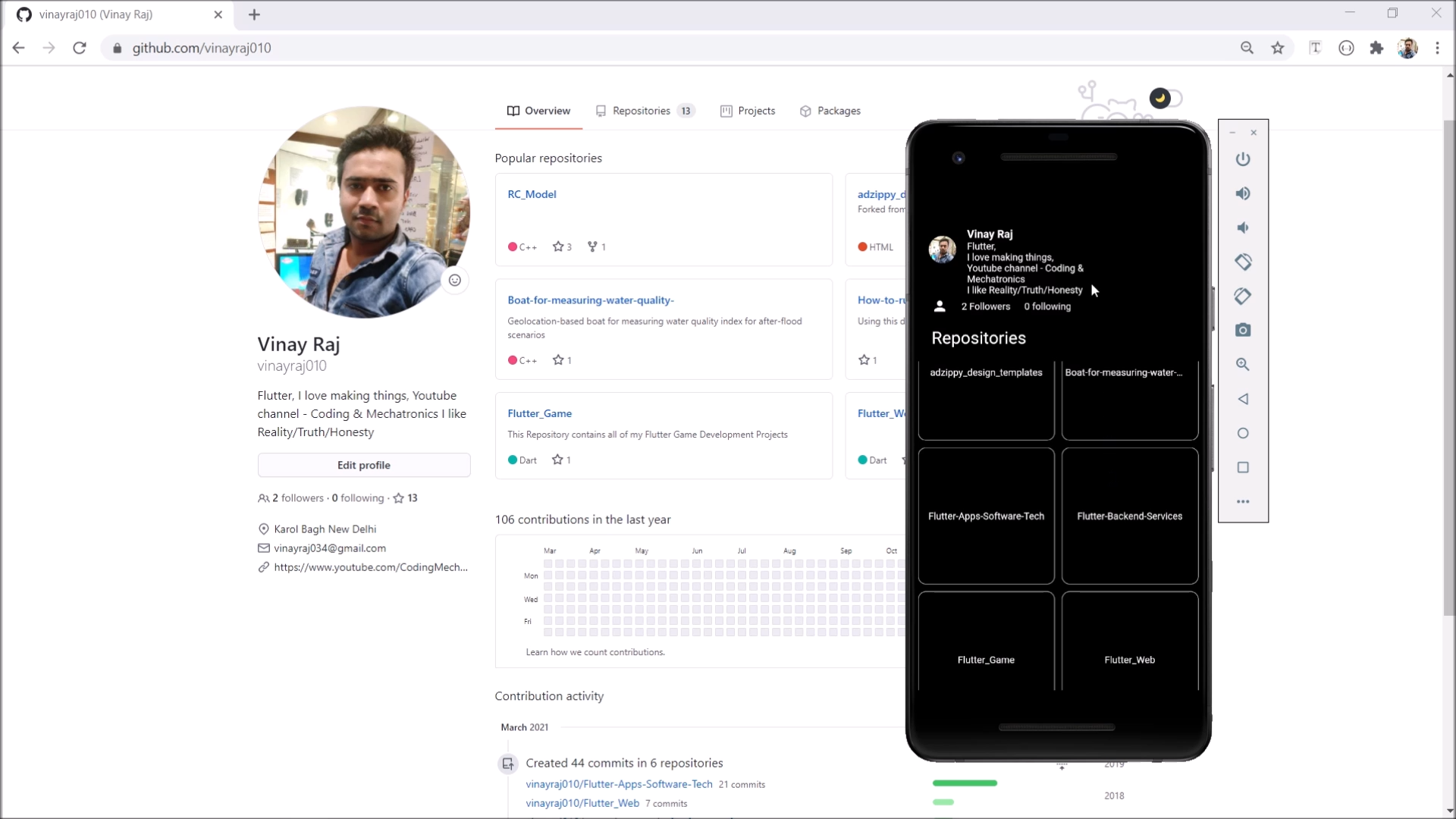Tap Boat-for-measuring-water card in emulator
Image resolution: width=1456 pixels, height=819 pixels.
(1130, 400)
